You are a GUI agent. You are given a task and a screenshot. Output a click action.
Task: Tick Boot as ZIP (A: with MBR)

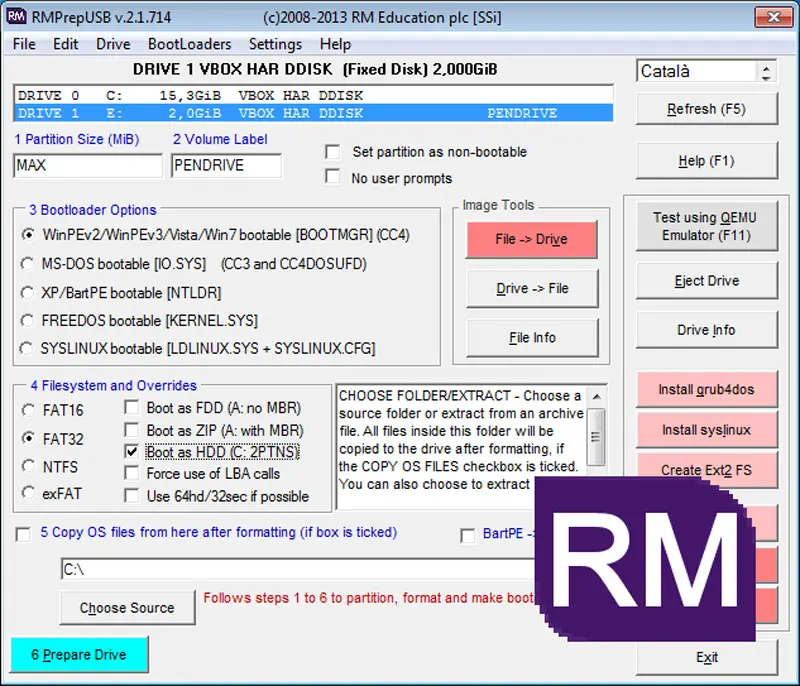tap(132, 430)
